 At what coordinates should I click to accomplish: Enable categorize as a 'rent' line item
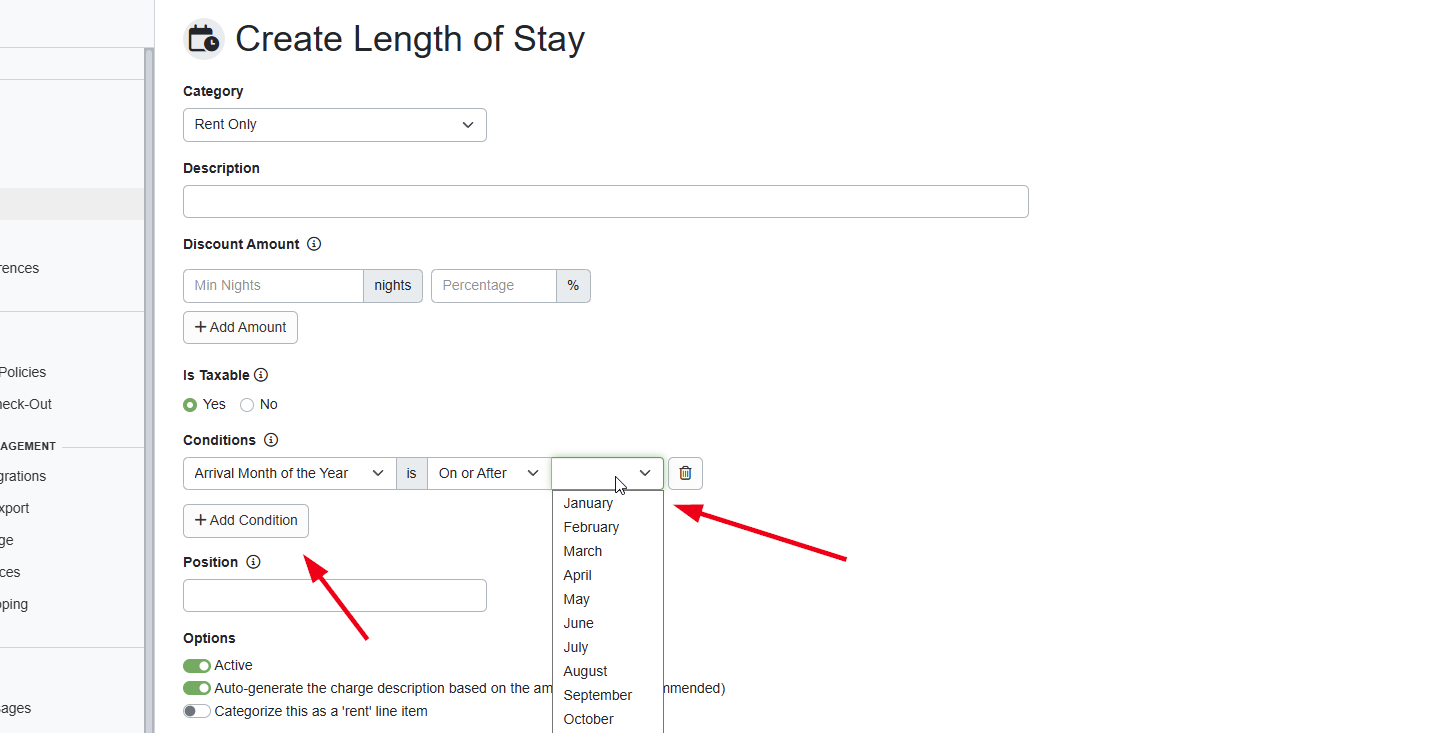197,712
